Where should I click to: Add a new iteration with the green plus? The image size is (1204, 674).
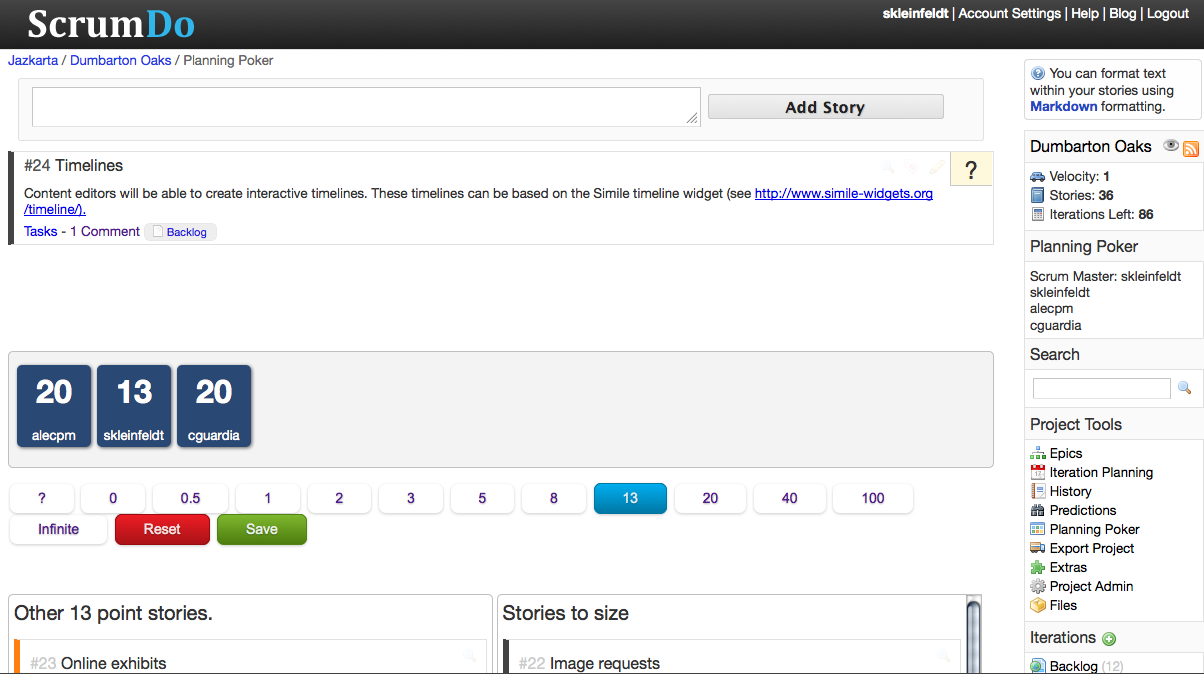1108,638
